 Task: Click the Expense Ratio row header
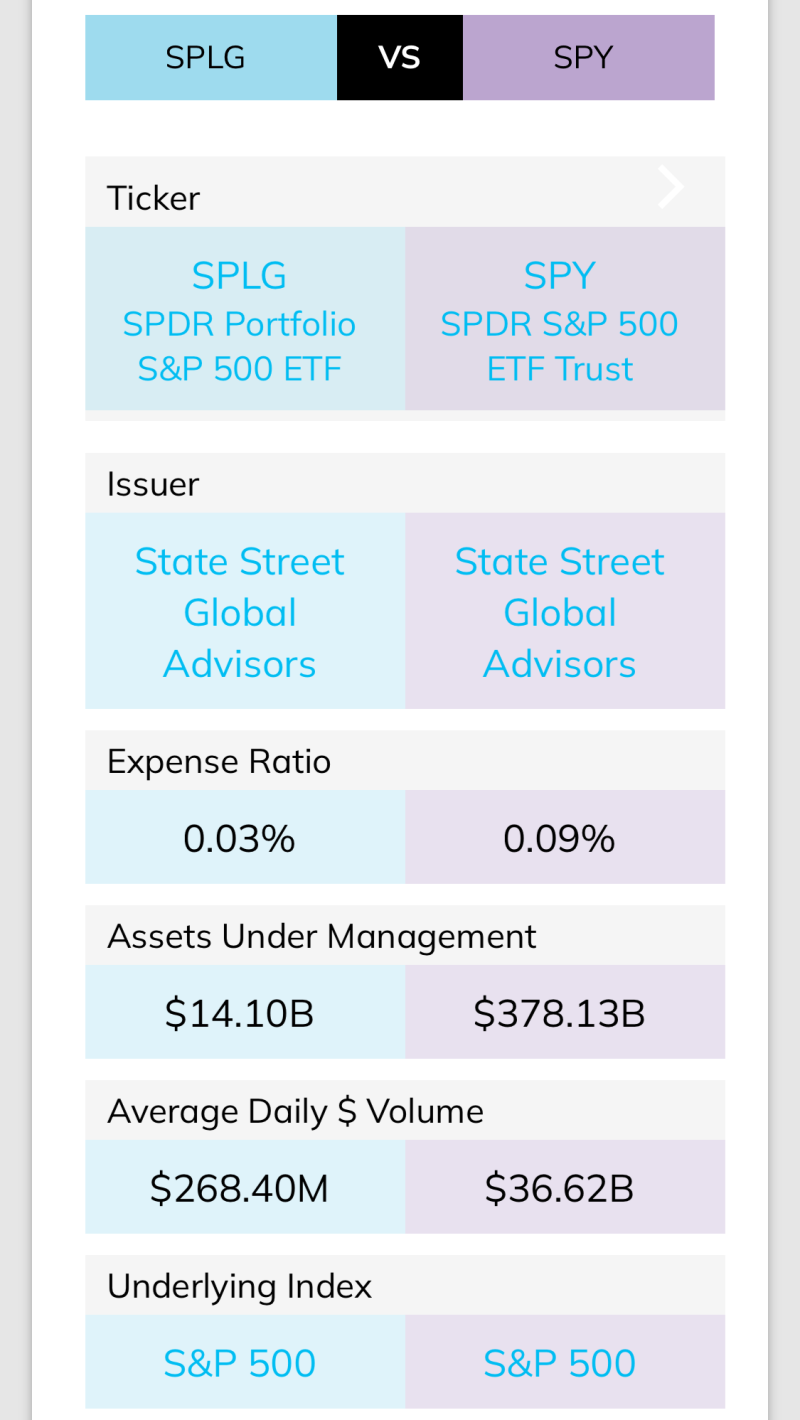pos(219,760)
